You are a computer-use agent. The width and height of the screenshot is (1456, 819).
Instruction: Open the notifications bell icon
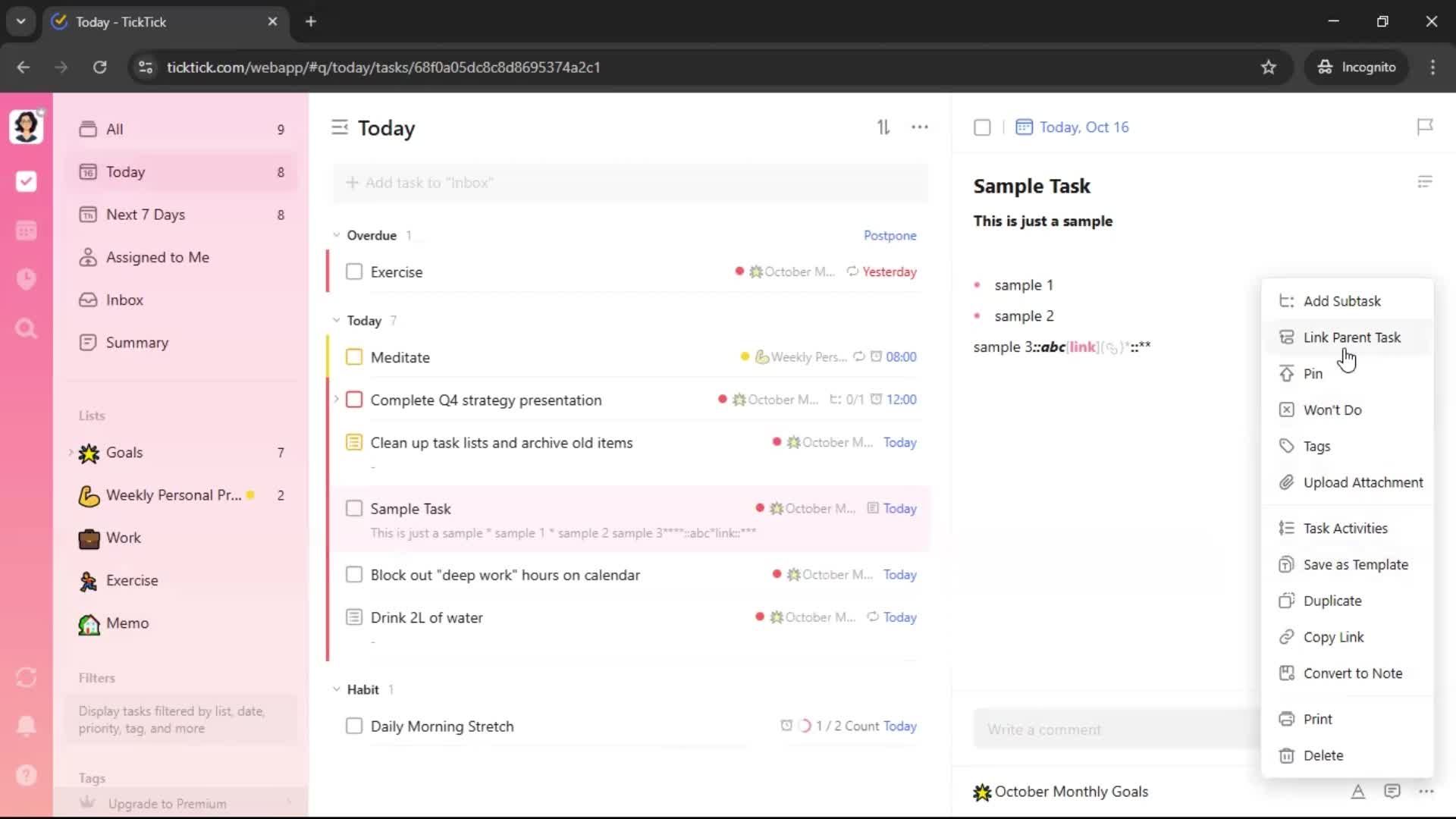pyautogui.click(x=26, y=726)
